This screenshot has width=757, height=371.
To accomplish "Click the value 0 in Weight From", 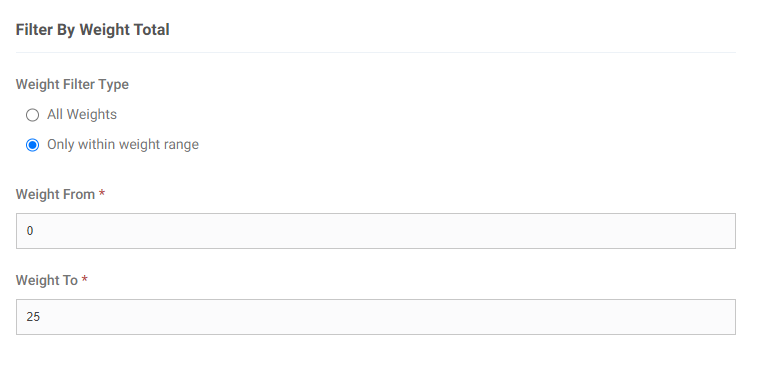I will [30, 231].
